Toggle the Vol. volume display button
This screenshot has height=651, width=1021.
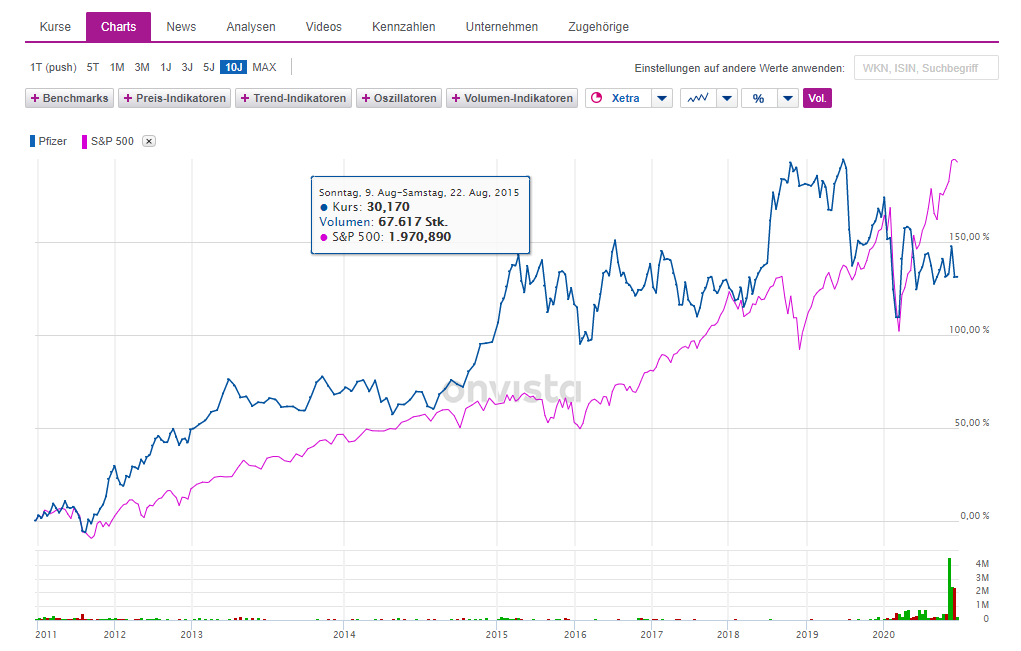tap(817, 98)
